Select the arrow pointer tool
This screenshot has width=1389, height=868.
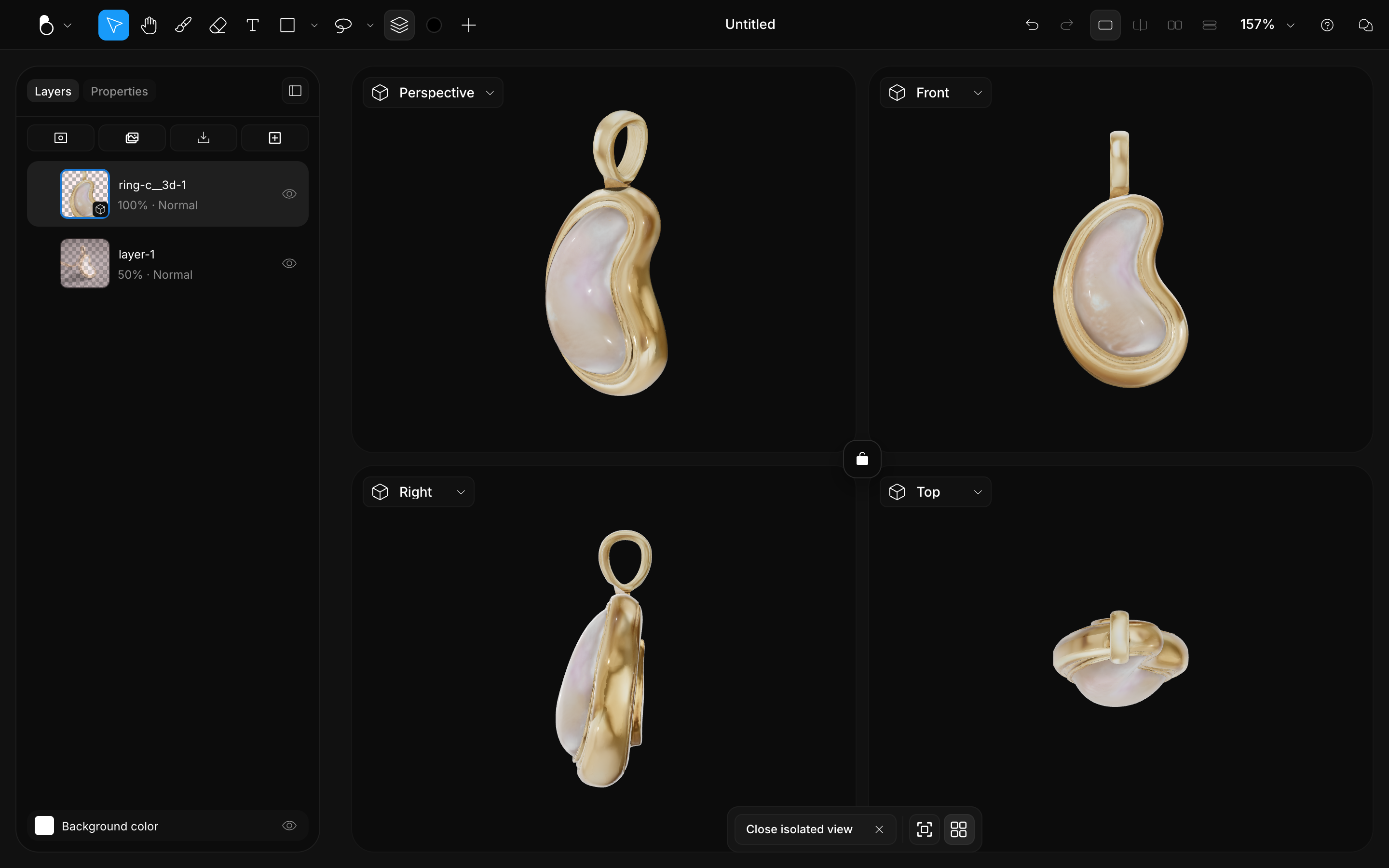114,25
